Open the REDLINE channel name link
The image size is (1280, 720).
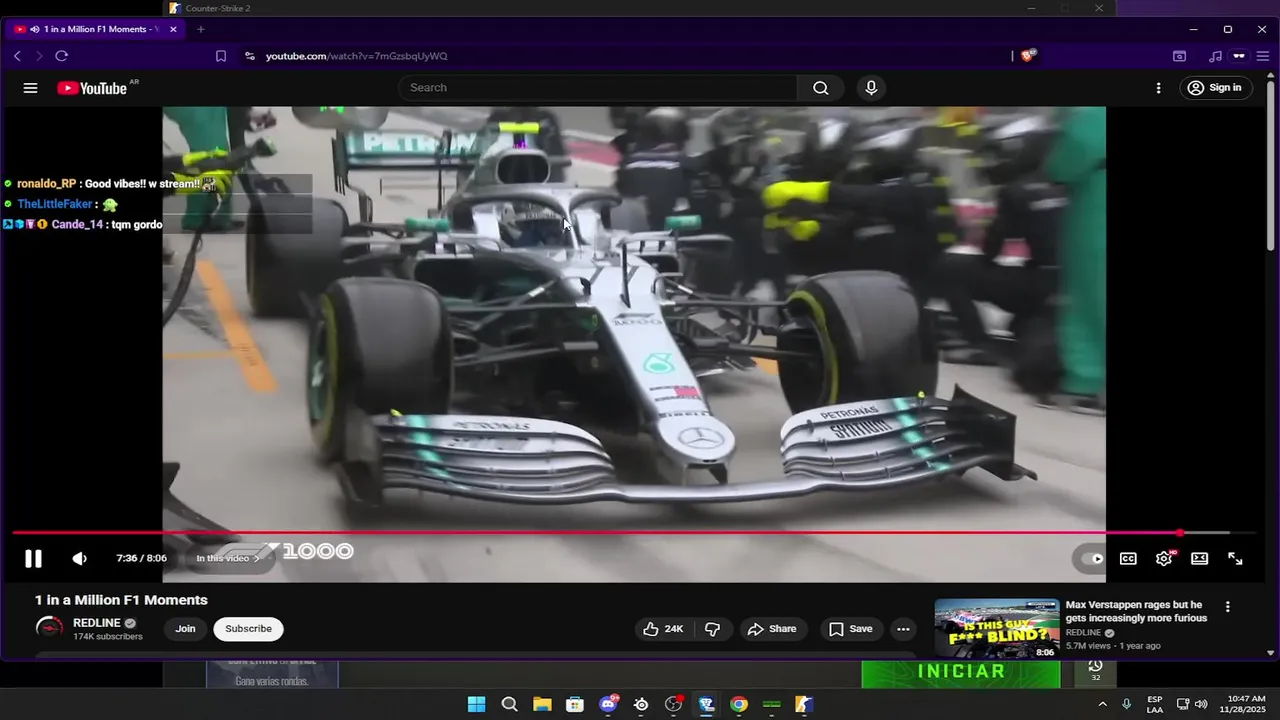click(97, 623)
